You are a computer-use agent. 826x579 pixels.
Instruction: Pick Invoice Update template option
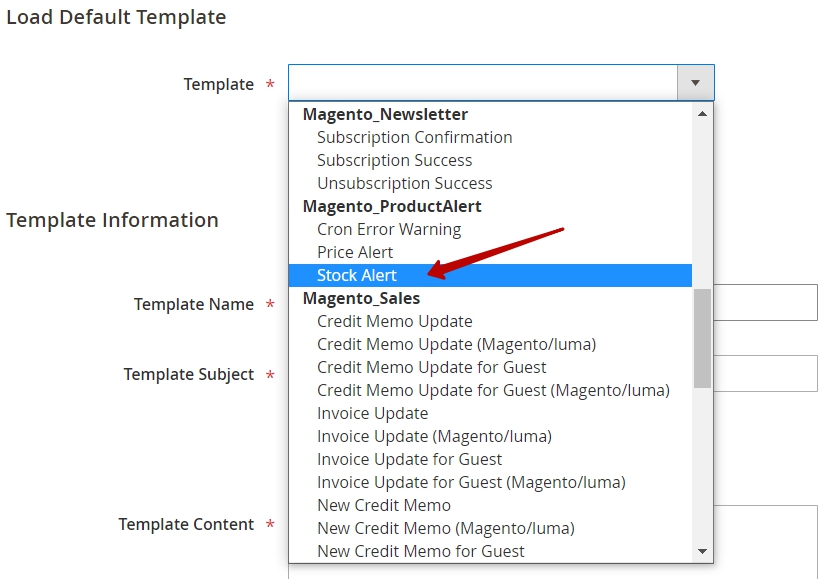coord(490,414)
